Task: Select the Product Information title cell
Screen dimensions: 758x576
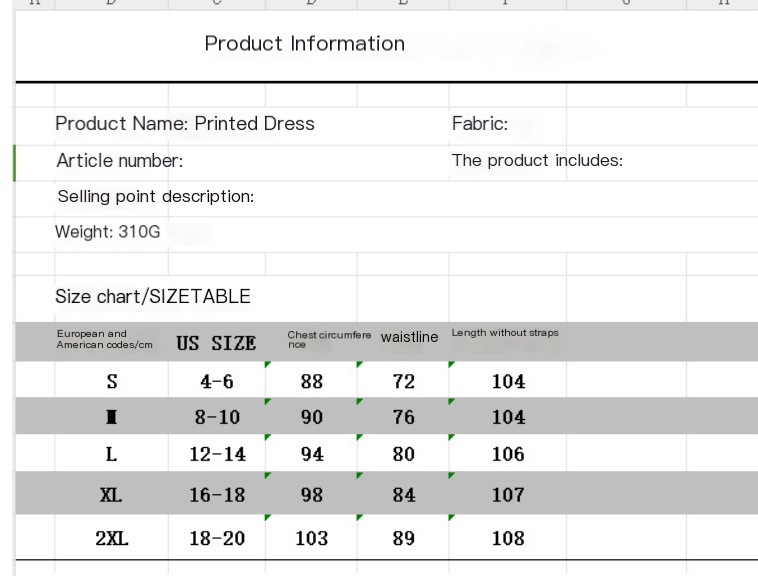Action: click(304, 44)
